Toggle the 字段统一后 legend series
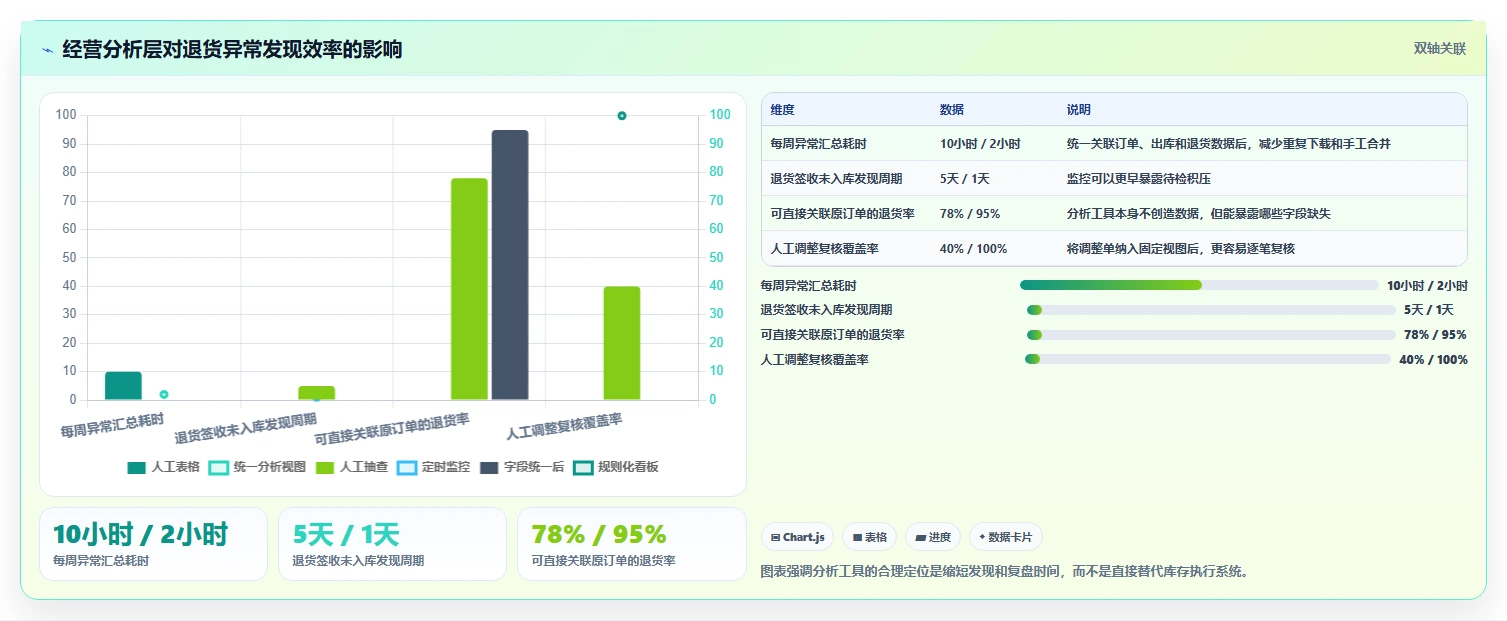This screenshot has height=621, width=1507. (522, 467)
